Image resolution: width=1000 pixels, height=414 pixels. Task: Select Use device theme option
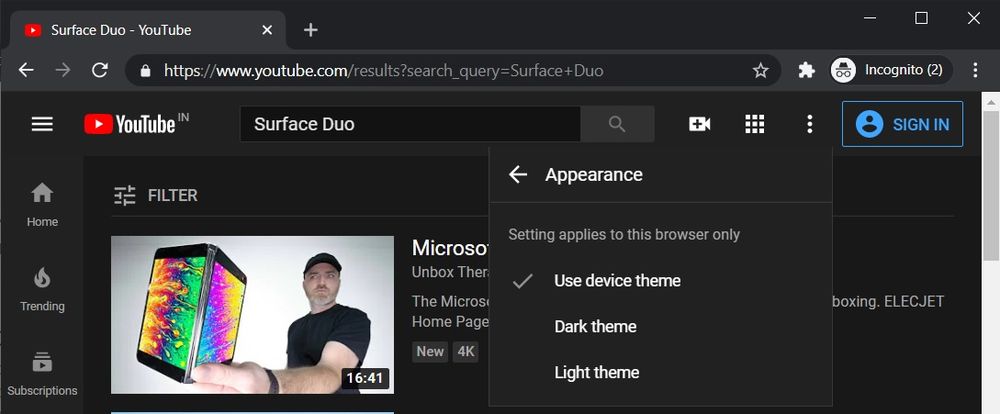617,281
